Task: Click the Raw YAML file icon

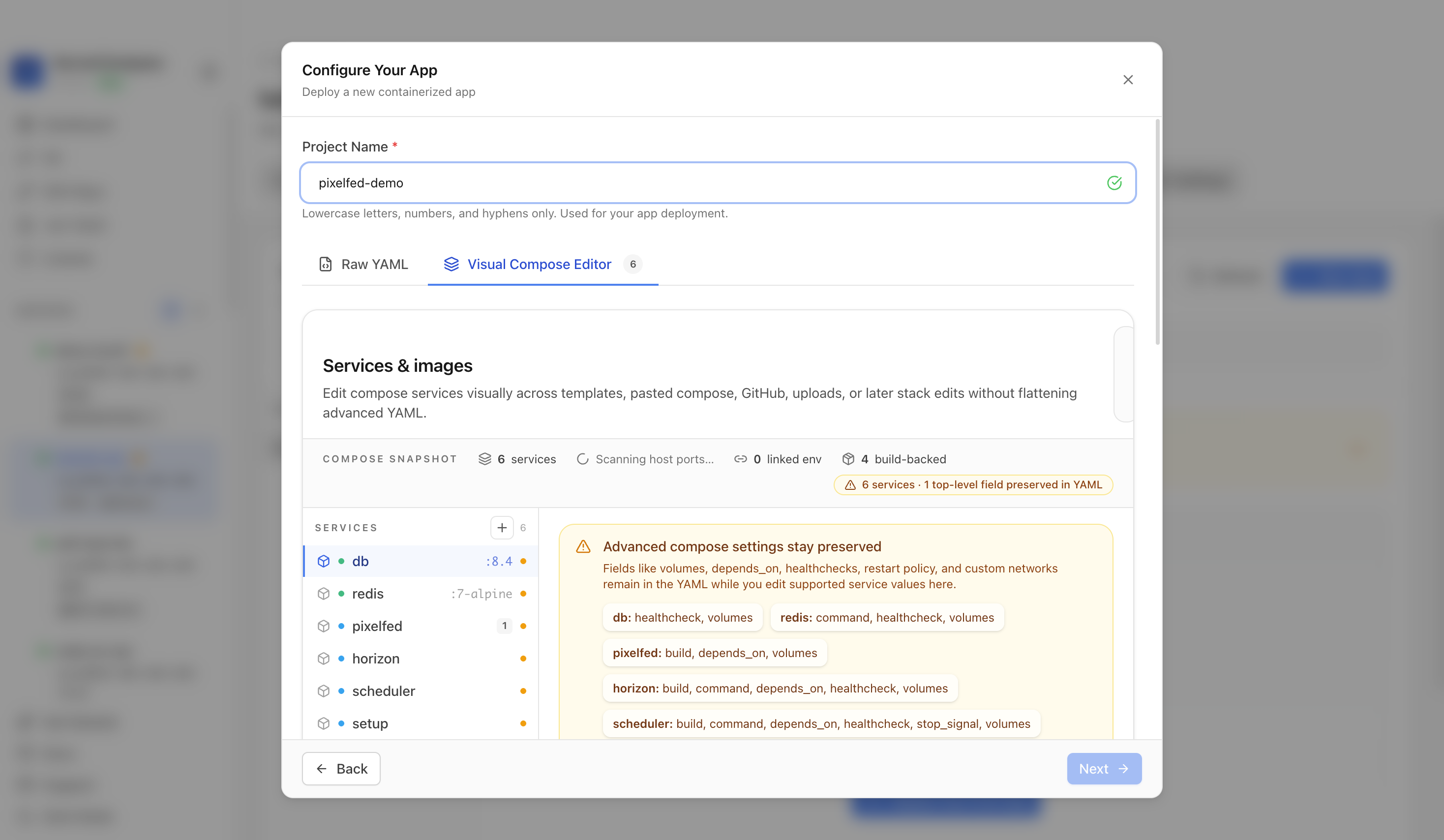Action: click(x=326, y=264)
